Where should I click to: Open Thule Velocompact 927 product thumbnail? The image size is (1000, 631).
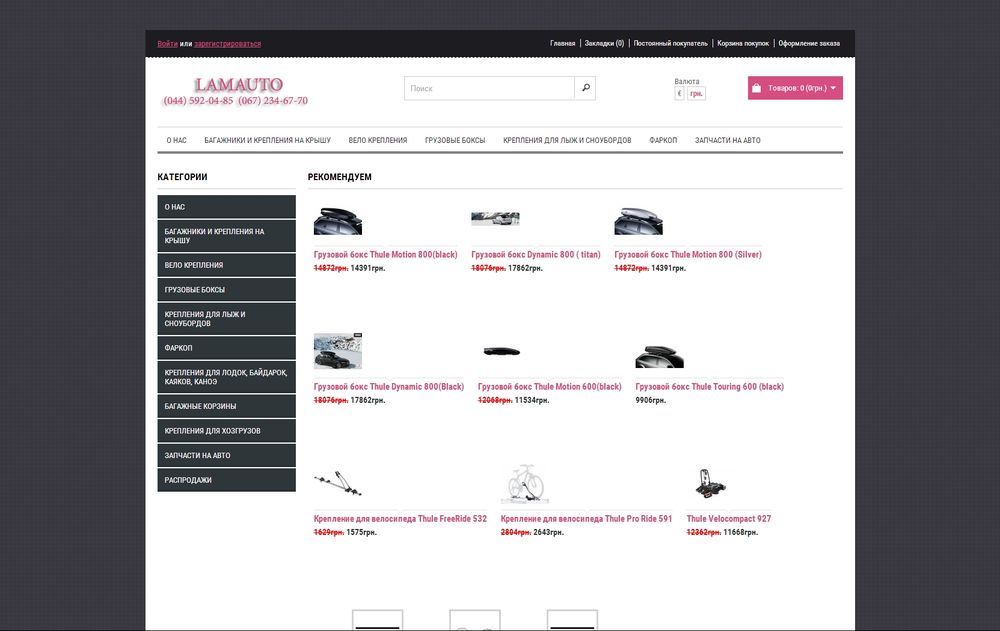click(710, 483)
